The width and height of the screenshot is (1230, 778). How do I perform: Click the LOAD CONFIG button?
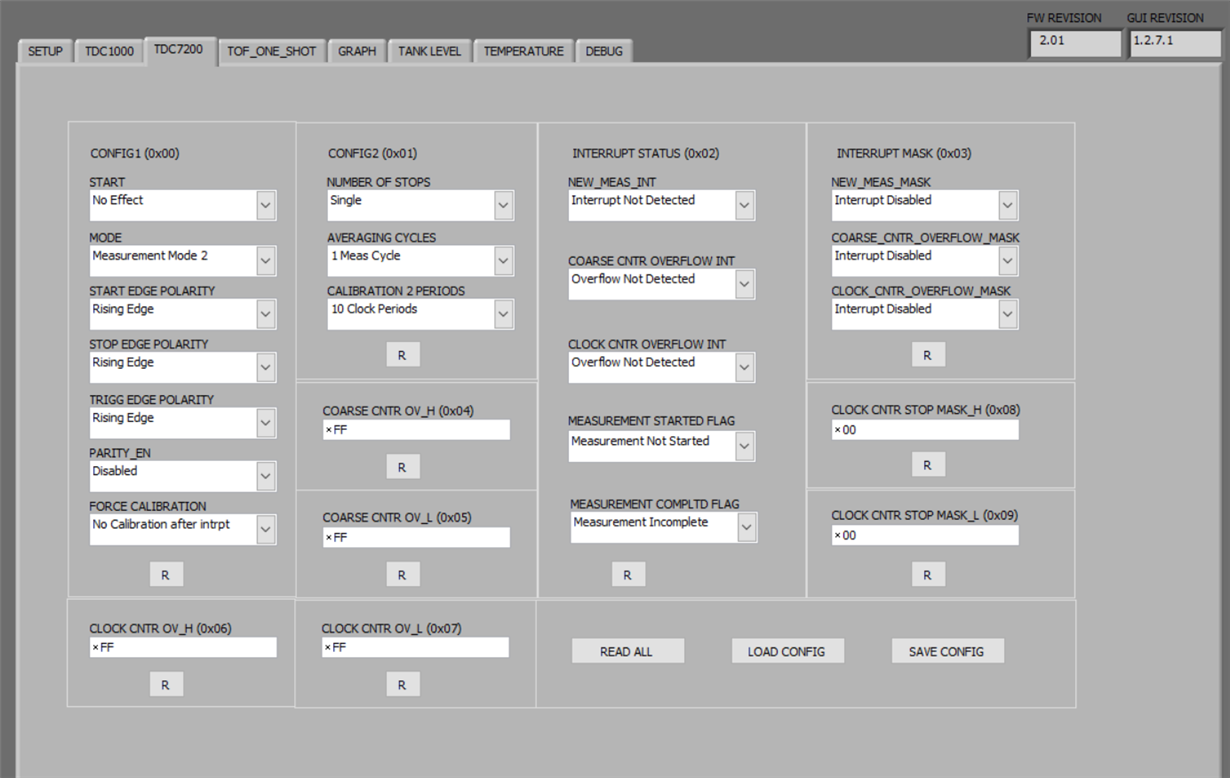(788, 651)
